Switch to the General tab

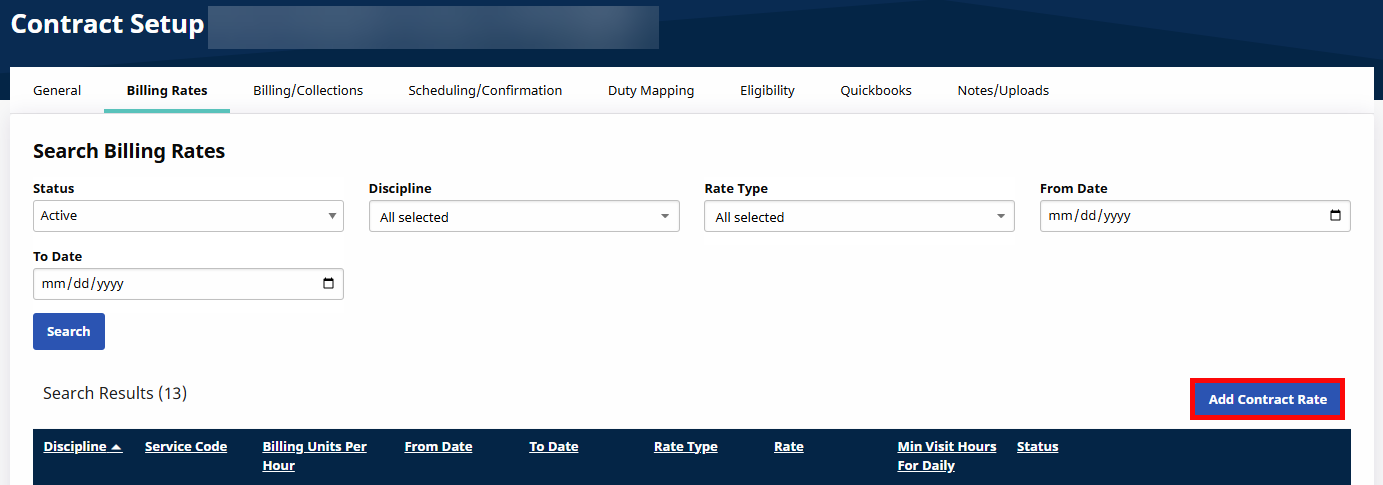[x=57, y=91]
